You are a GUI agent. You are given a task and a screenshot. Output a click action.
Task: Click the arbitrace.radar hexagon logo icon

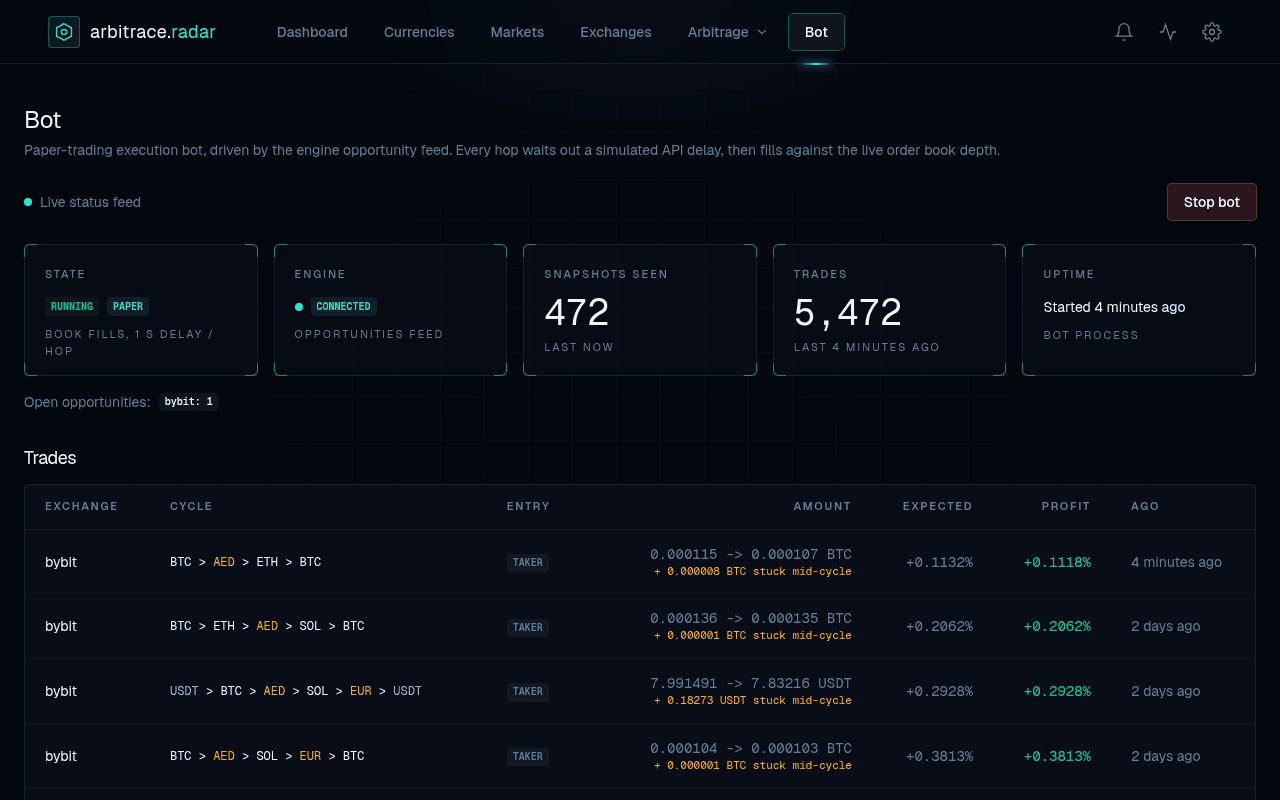point(64,32)
